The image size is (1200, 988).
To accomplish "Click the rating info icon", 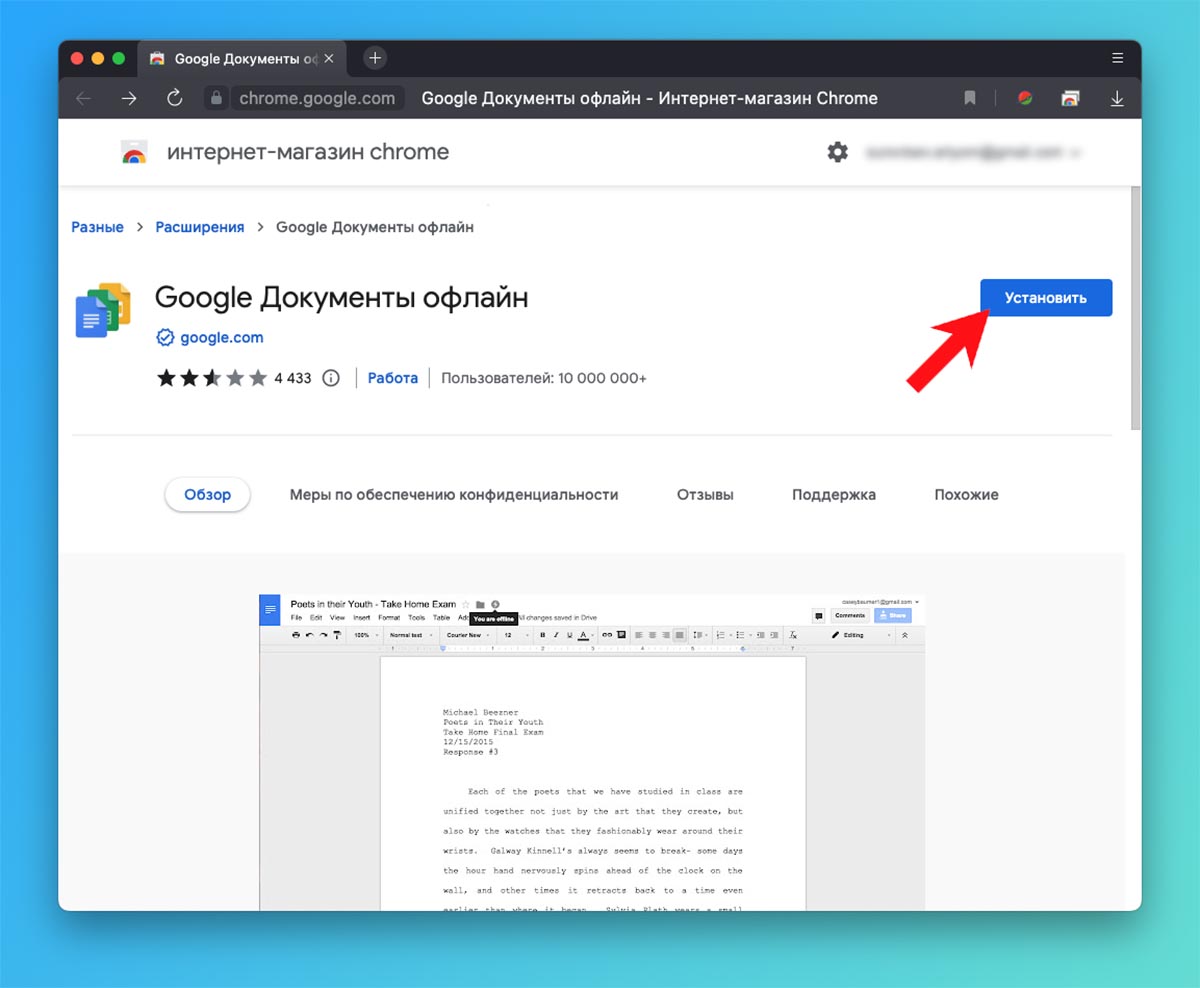I will [x=331, y=378].
